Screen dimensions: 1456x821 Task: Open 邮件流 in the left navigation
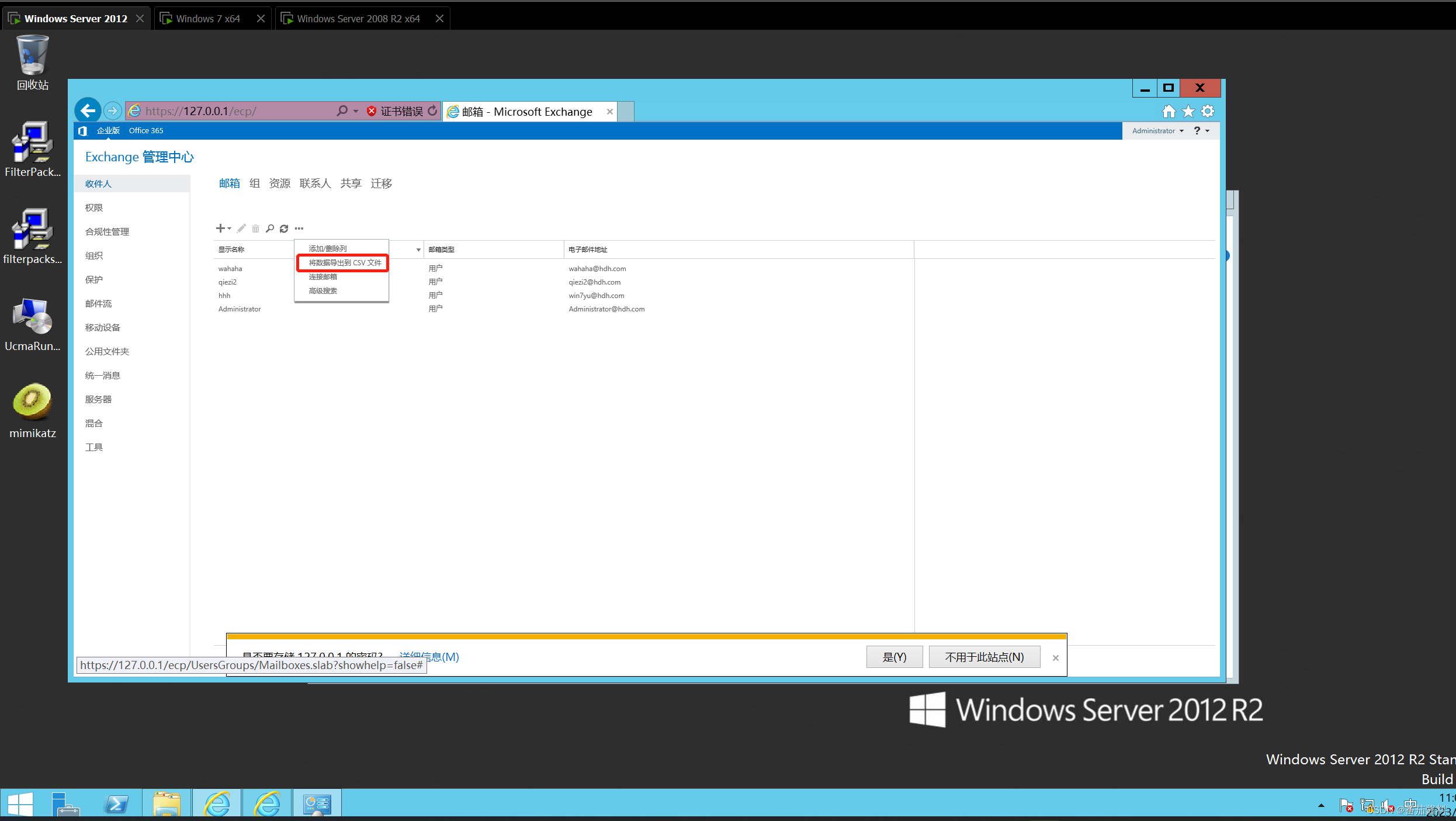click(98, 303)
